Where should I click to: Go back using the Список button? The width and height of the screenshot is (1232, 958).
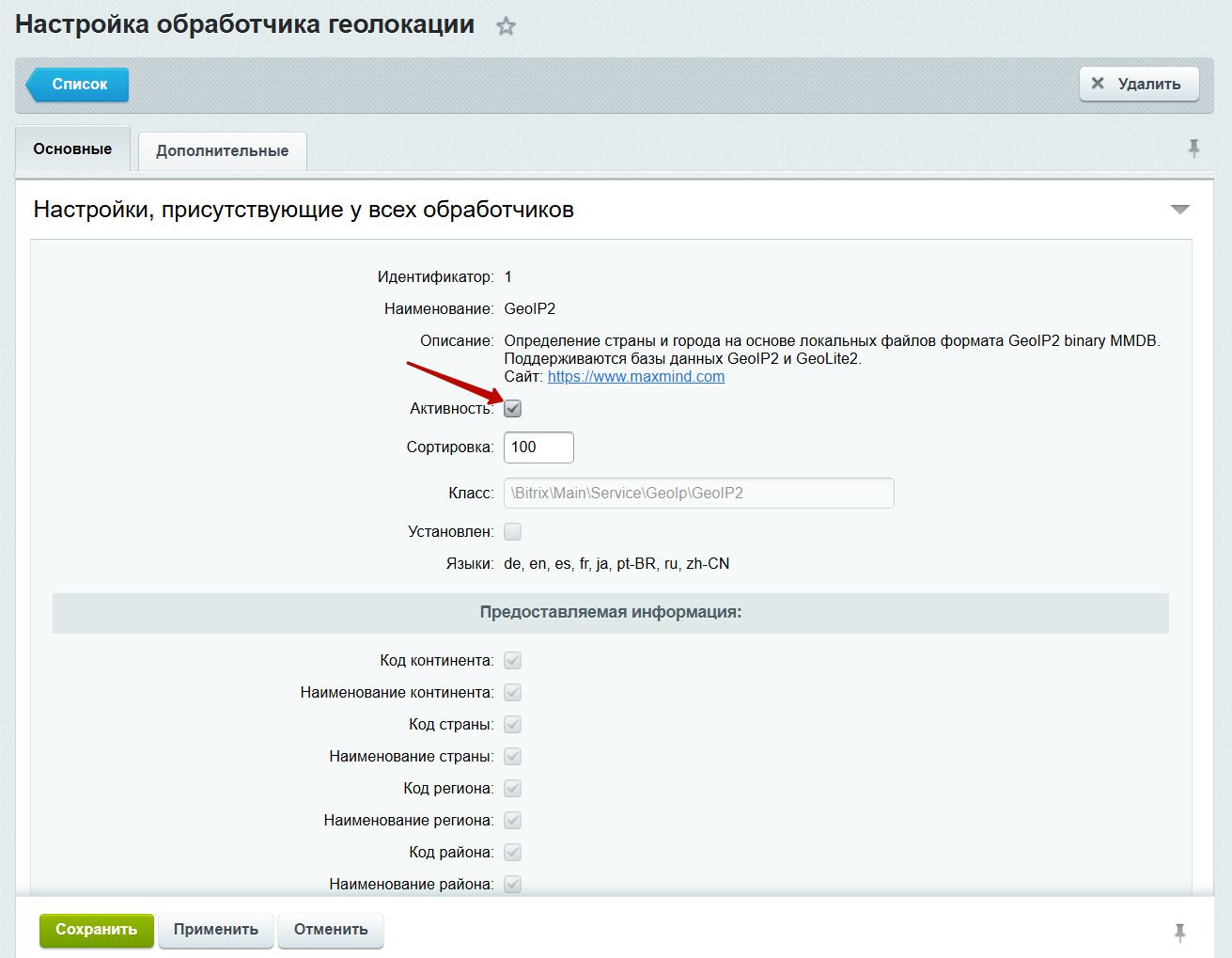79,84
